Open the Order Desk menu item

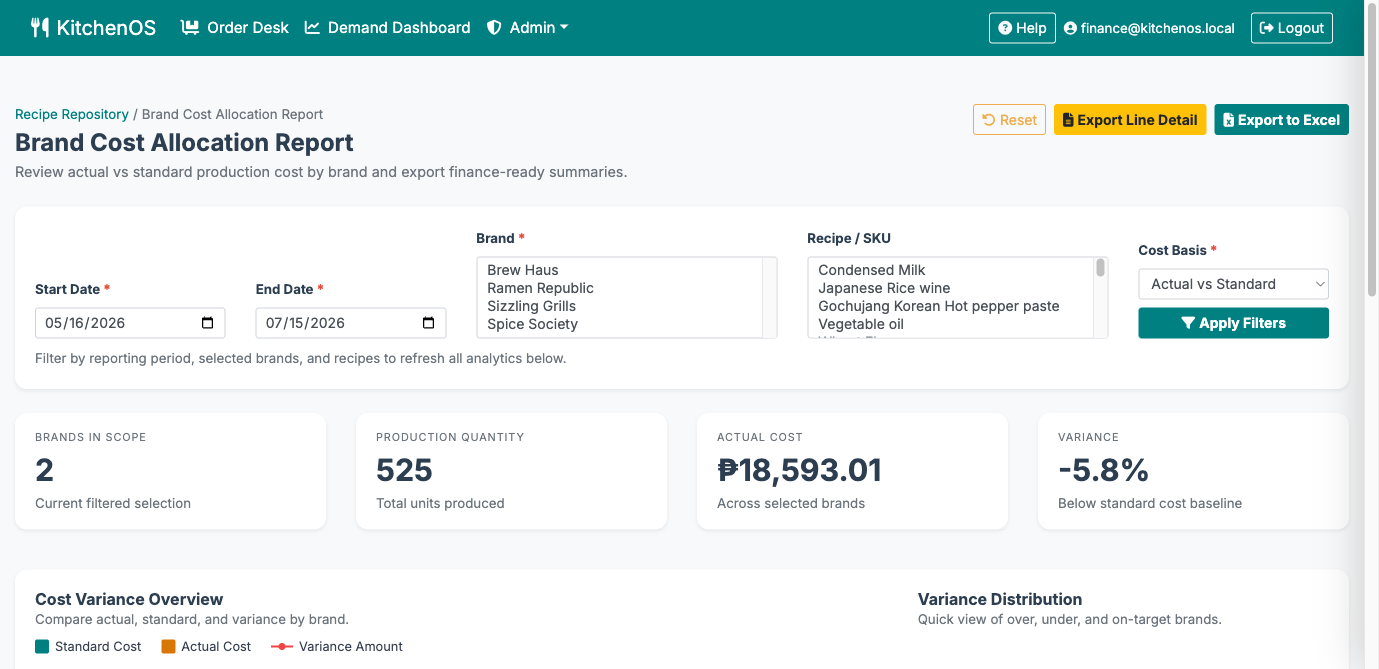(x=235, y=28)
